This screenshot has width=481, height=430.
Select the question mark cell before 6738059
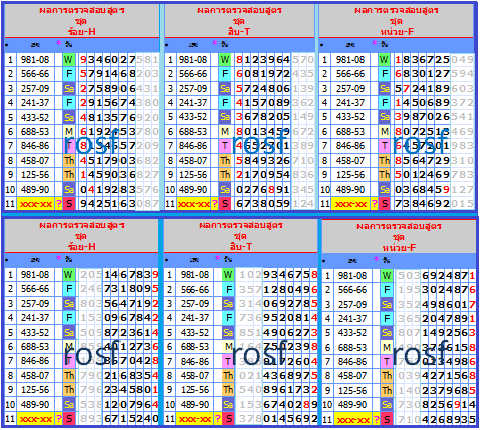215,204
